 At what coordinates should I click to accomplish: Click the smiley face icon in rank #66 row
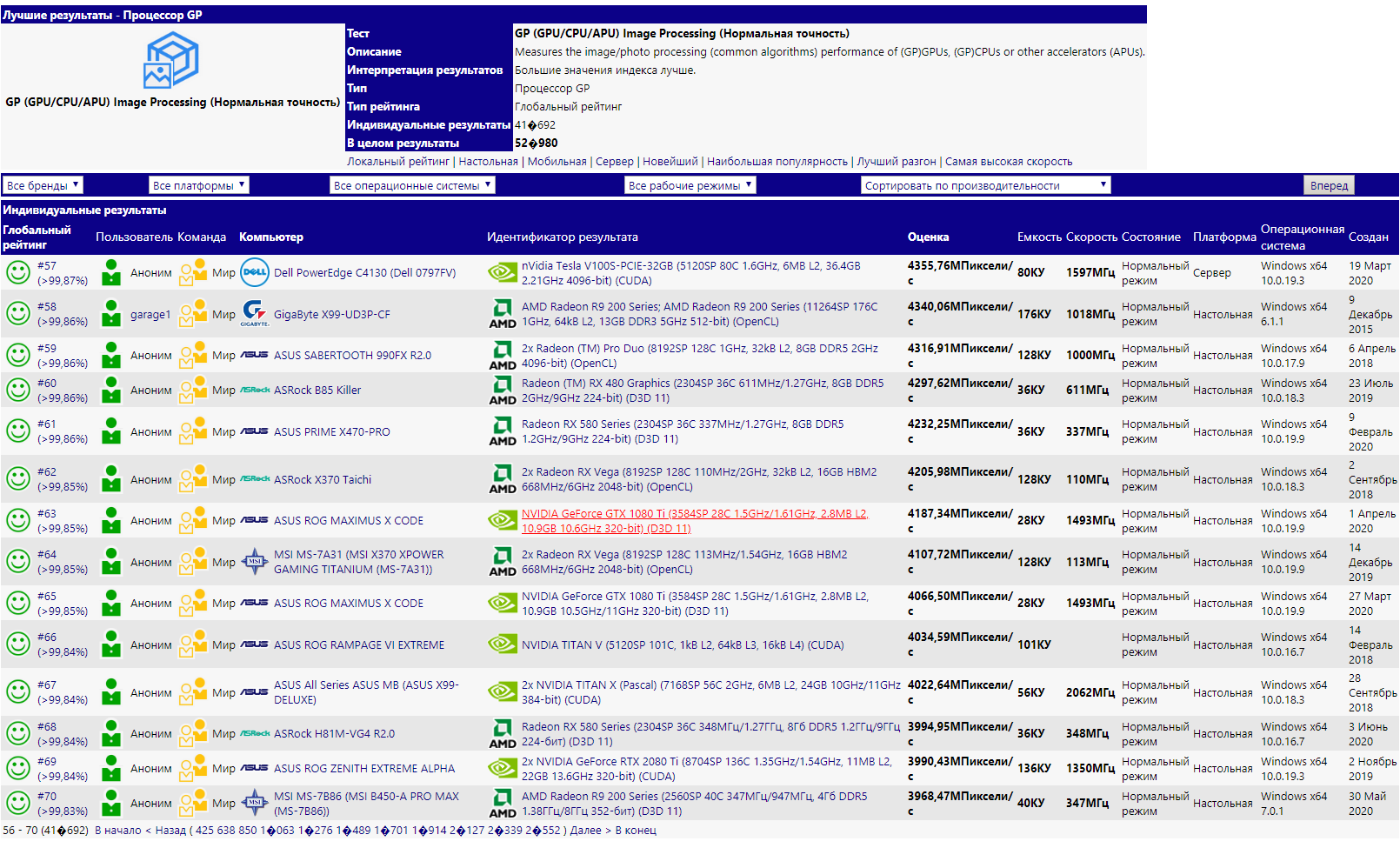click(18, 644)
